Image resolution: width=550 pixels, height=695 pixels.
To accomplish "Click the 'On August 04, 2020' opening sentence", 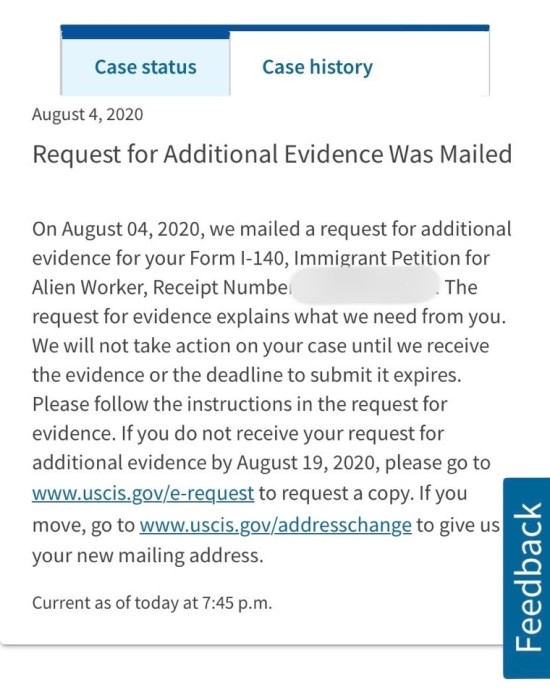I will [x=118, y=229].
